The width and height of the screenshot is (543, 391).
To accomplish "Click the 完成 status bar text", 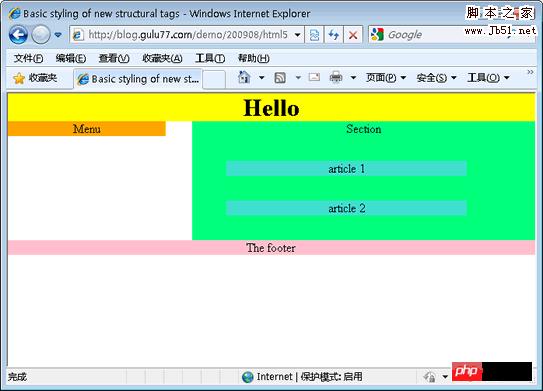I will tap(17, 377).
